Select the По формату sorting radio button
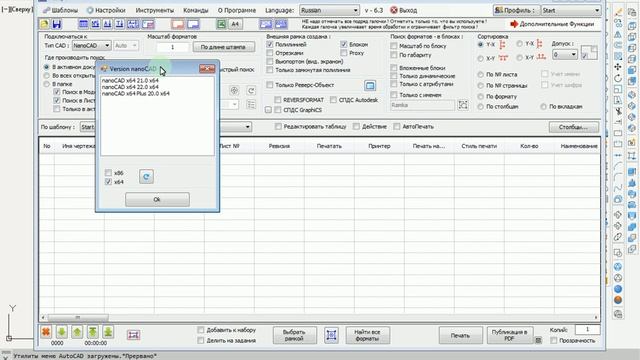Viewport: 640px width, 360px height. point(480,96)
